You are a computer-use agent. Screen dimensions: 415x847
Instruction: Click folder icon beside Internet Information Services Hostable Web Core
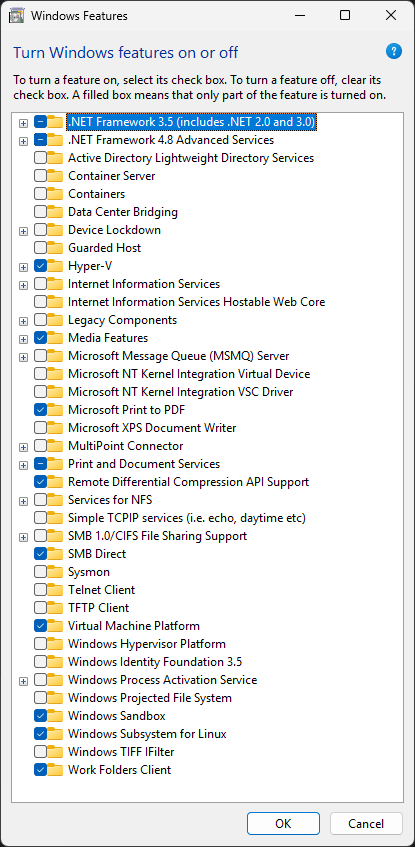pyautogui.click(x=55, y=302)
